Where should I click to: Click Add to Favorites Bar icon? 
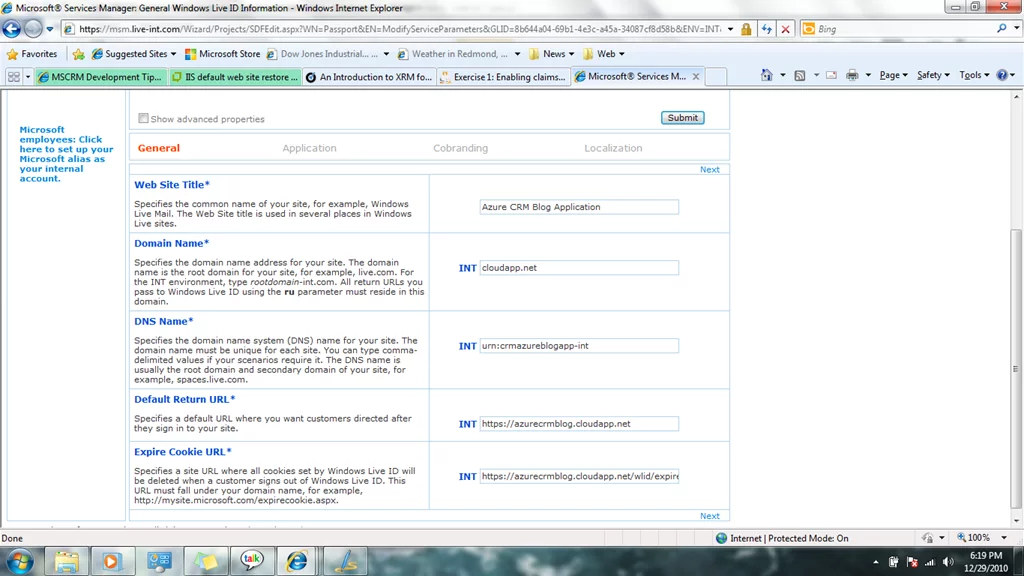coord(78,54)
